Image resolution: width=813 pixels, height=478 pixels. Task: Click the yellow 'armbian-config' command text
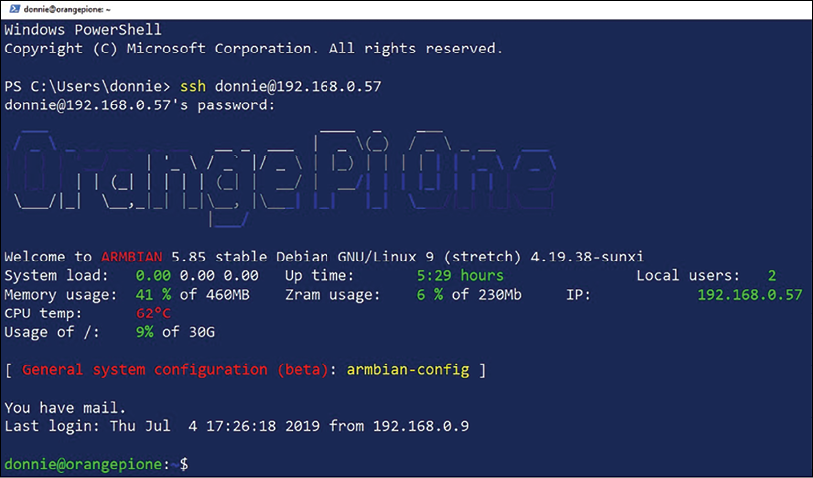(408, 370)
